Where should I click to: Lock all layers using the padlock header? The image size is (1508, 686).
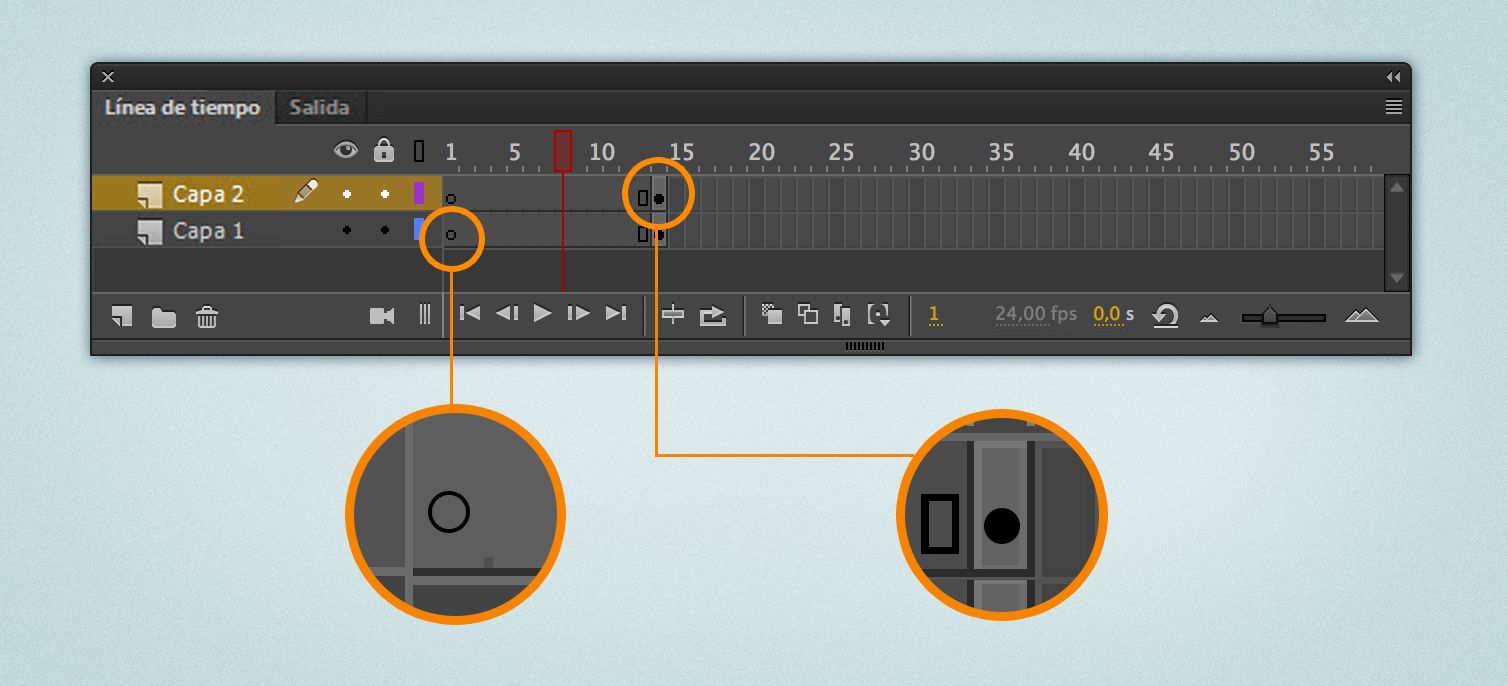point(381,150)
